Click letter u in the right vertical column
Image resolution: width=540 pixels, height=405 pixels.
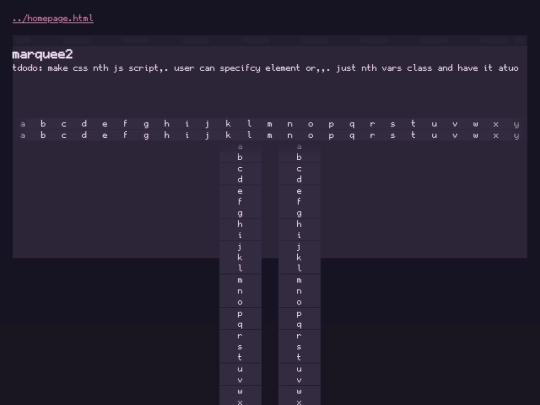(299, 369)
